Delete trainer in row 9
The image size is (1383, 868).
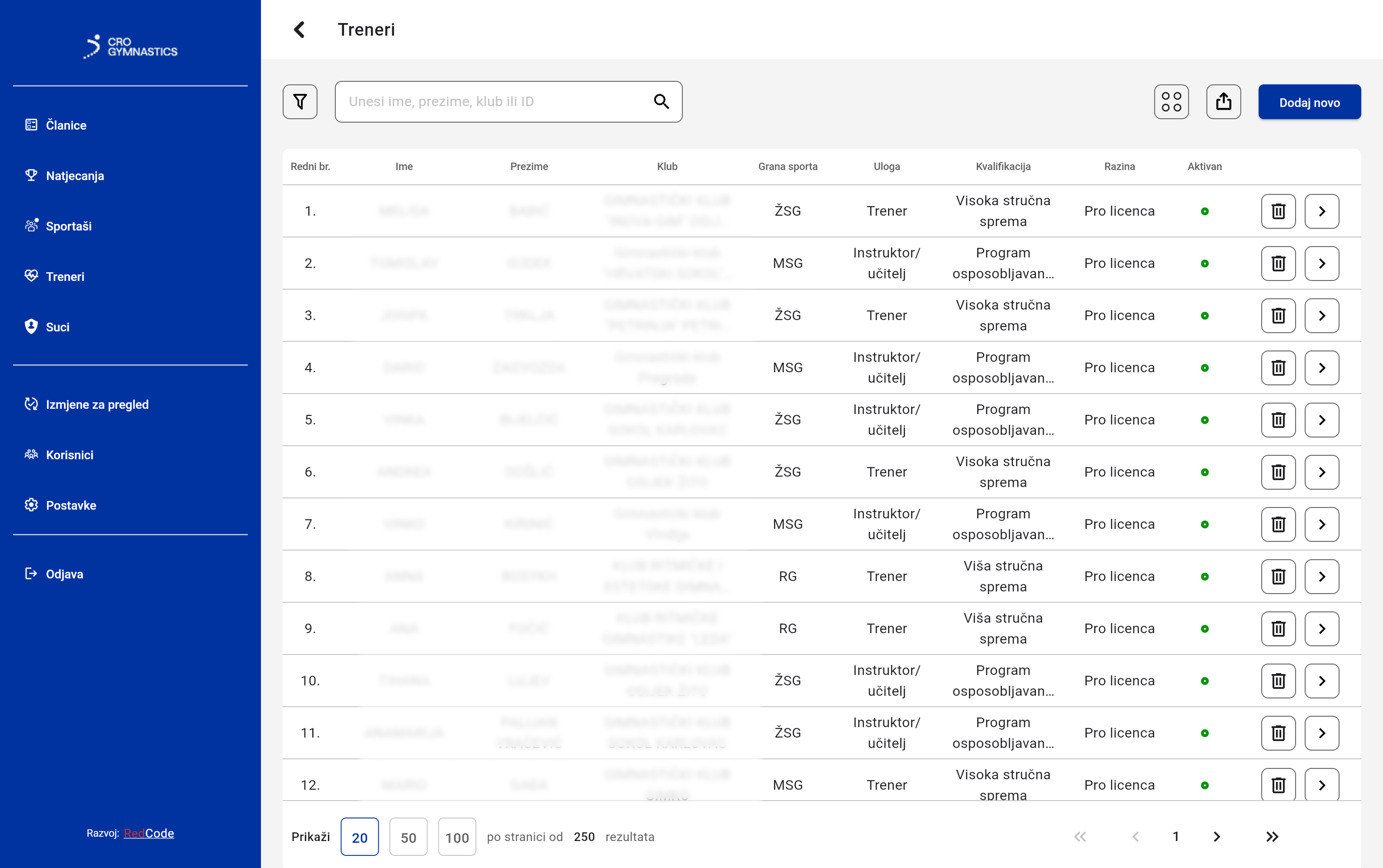pos(1278,629)
